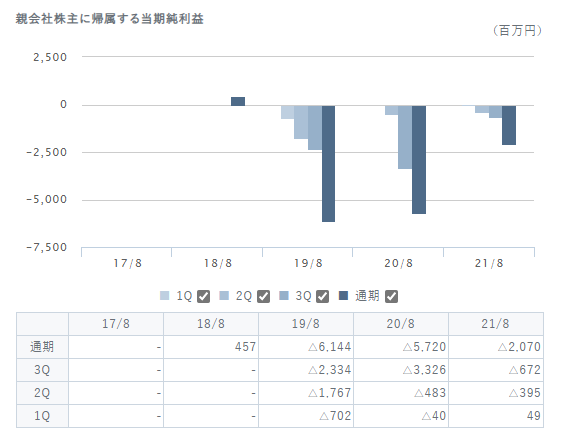Select the table cell △2,334
The height and width of the screenshot is (442, 561).
coord(306,370)
